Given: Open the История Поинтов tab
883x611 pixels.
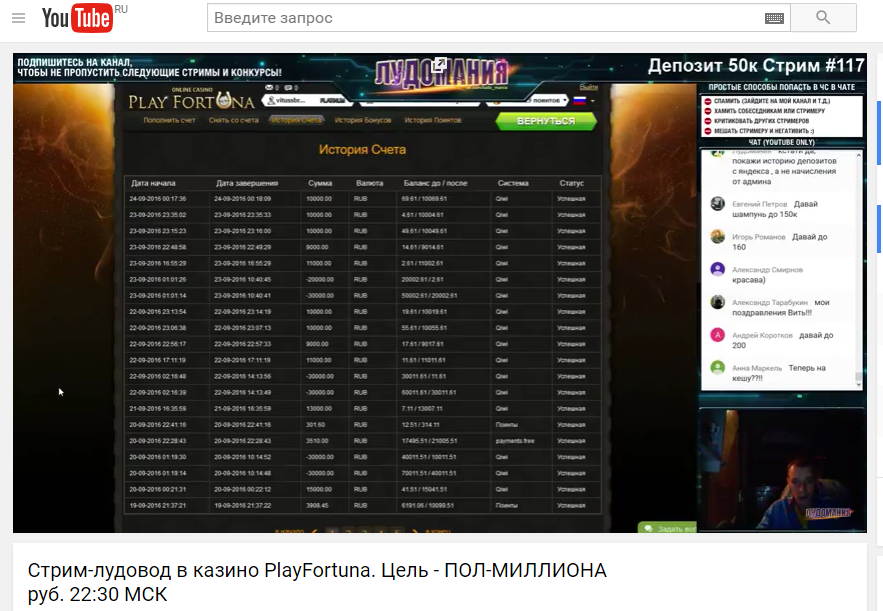Looking at the screenshot, I should 432,120.
